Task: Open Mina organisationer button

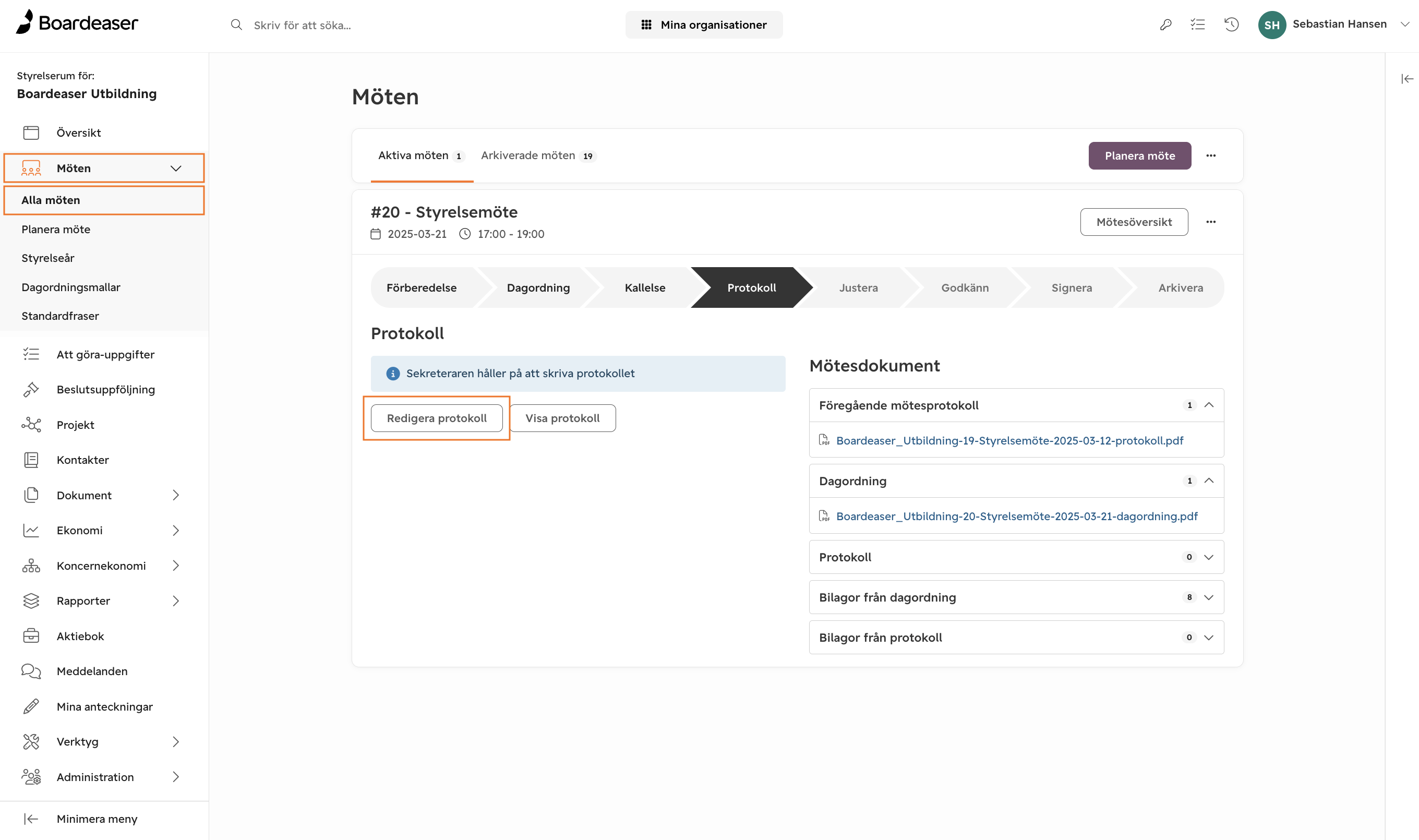Action: pyautogui.click(x=704, y=25)
